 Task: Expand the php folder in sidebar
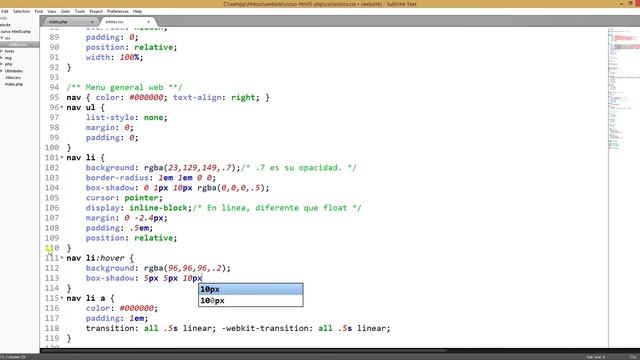[x=2, y=64]
